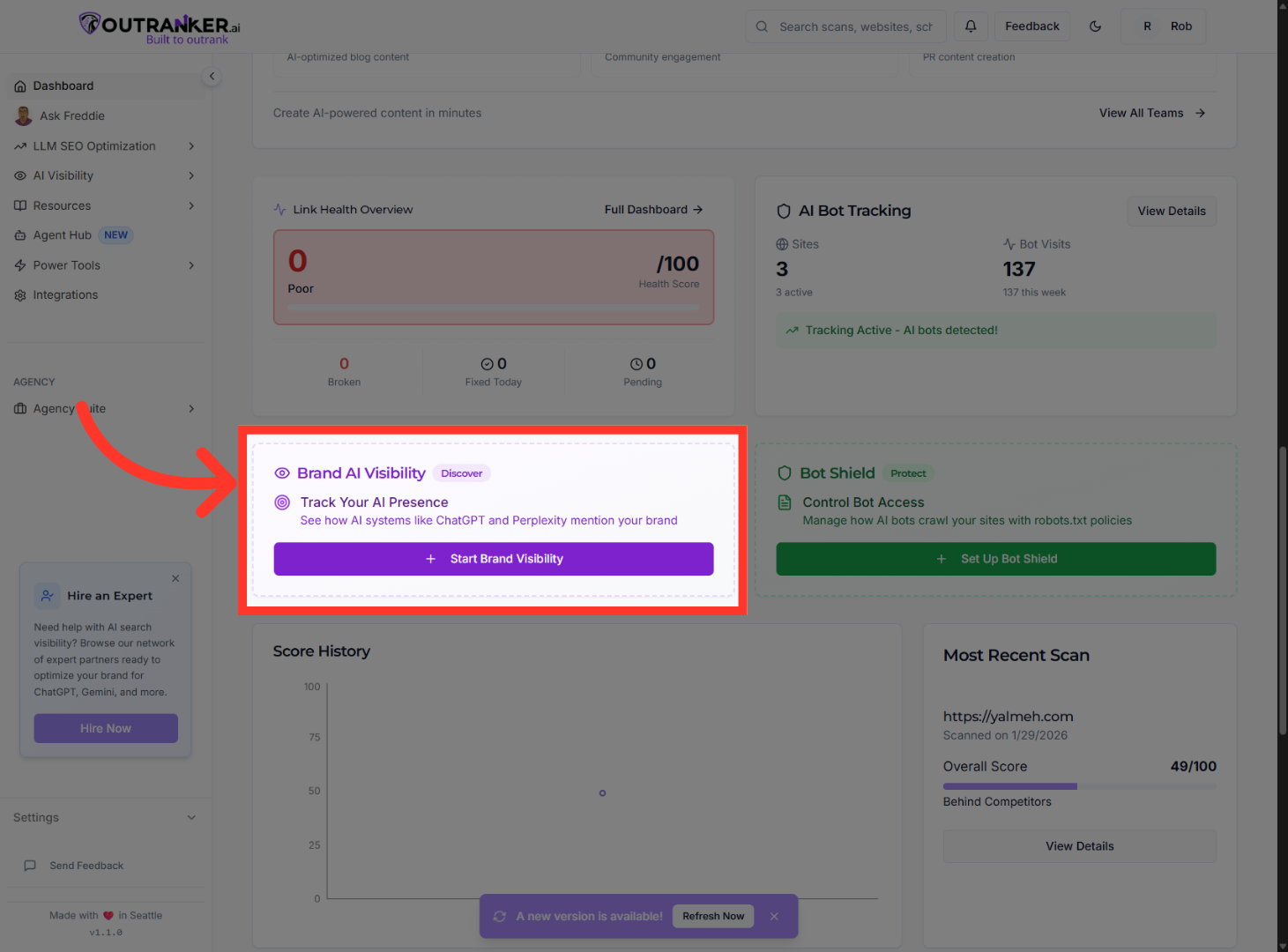Open the https://yalmeh.com link

pyautogui.click(x=1008, y=716)
